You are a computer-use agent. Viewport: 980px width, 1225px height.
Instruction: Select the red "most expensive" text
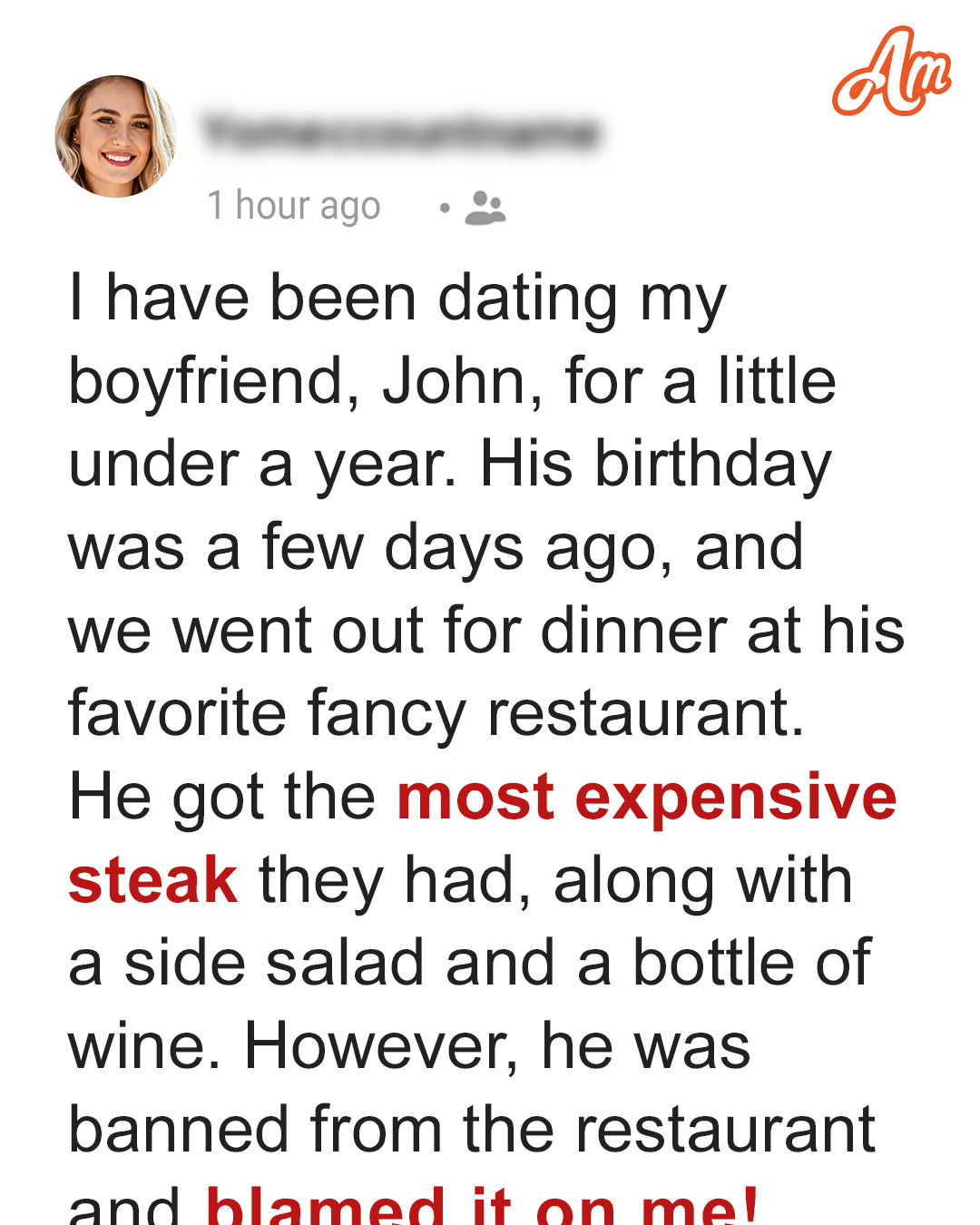(647, 798)
